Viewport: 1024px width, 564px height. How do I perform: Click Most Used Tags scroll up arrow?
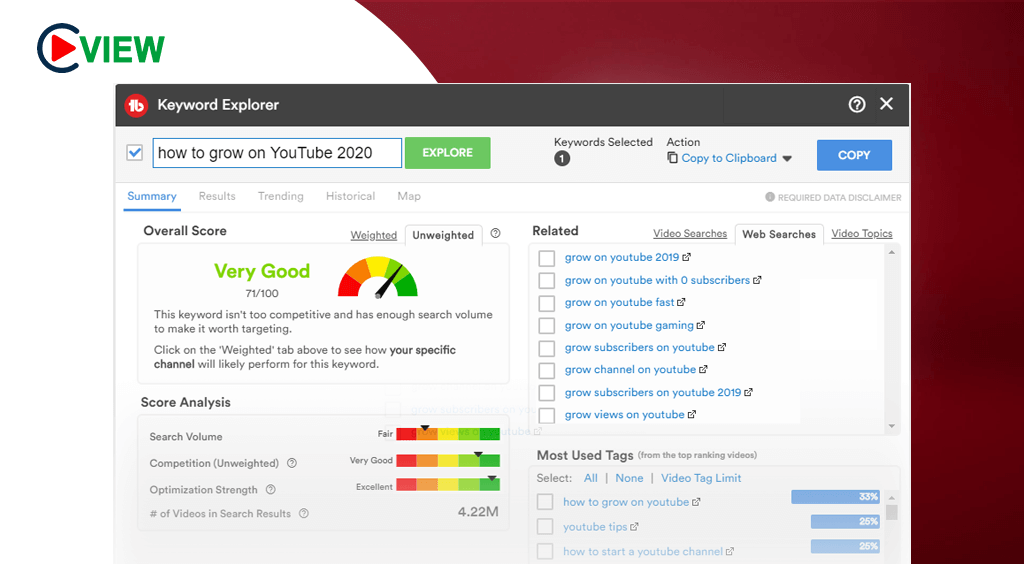pos(892,497)
